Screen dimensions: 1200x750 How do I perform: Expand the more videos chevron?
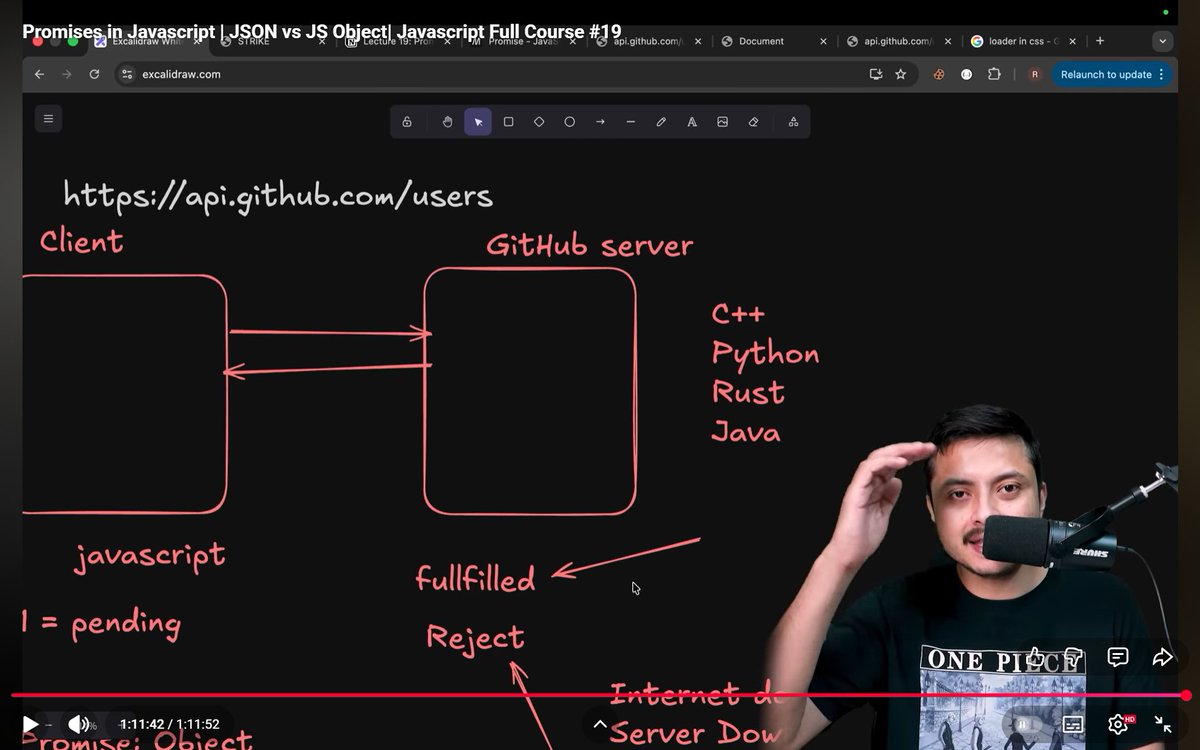click(x=600, y=724)
